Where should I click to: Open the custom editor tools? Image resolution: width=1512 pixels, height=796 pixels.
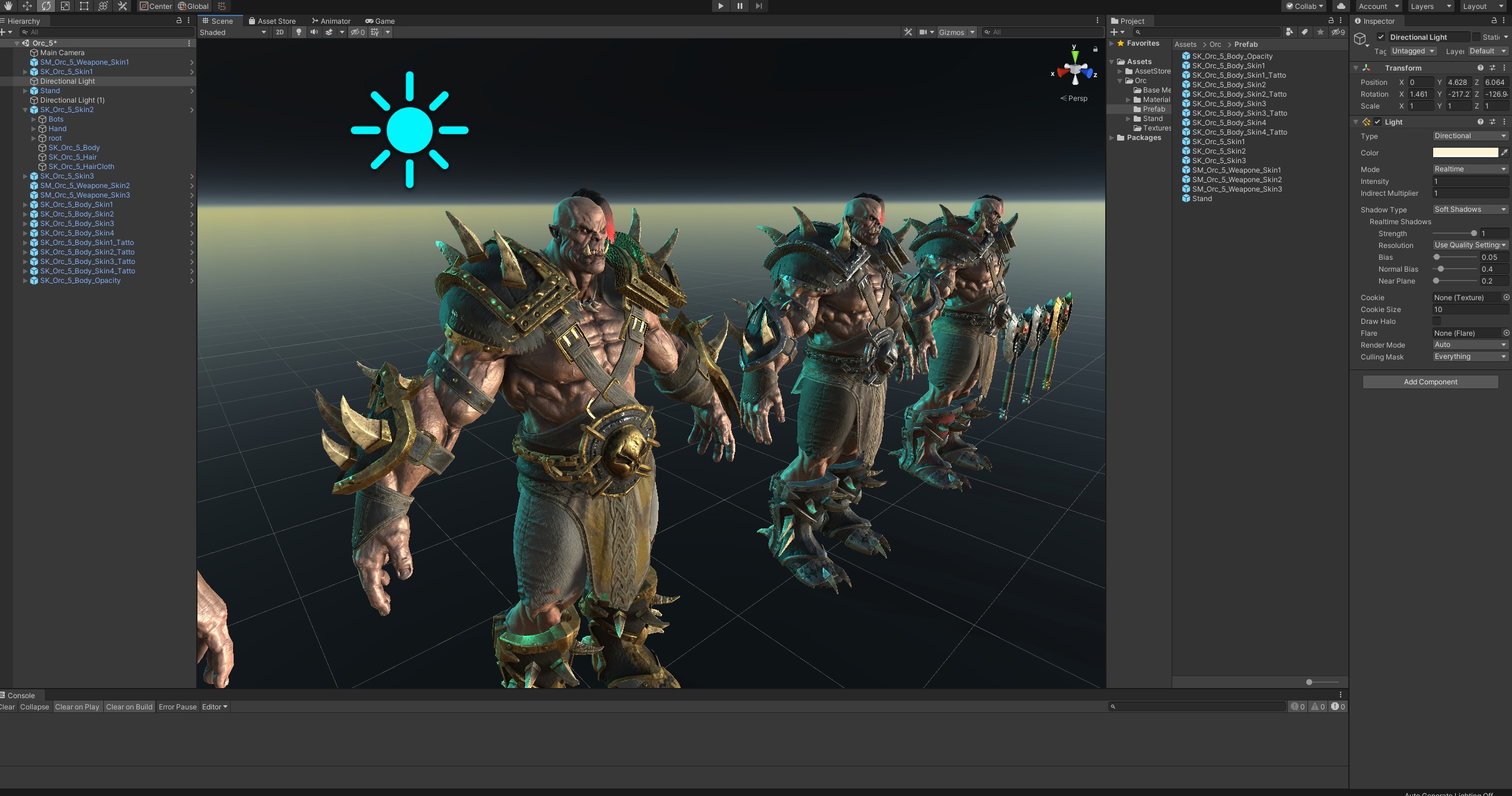click(x=122, y=6)
